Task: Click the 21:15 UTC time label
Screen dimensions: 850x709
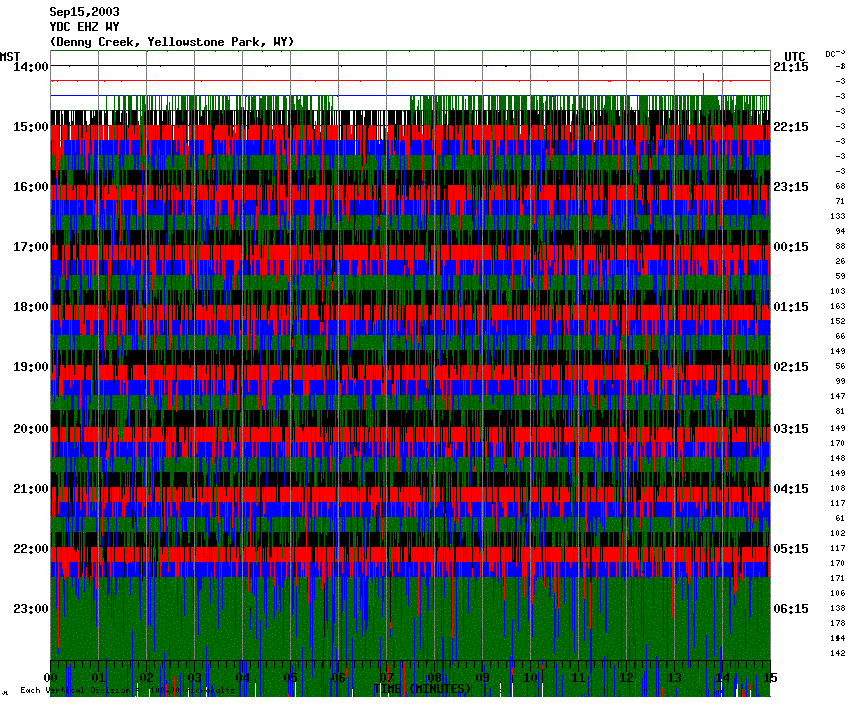Action: click(791, 67)
